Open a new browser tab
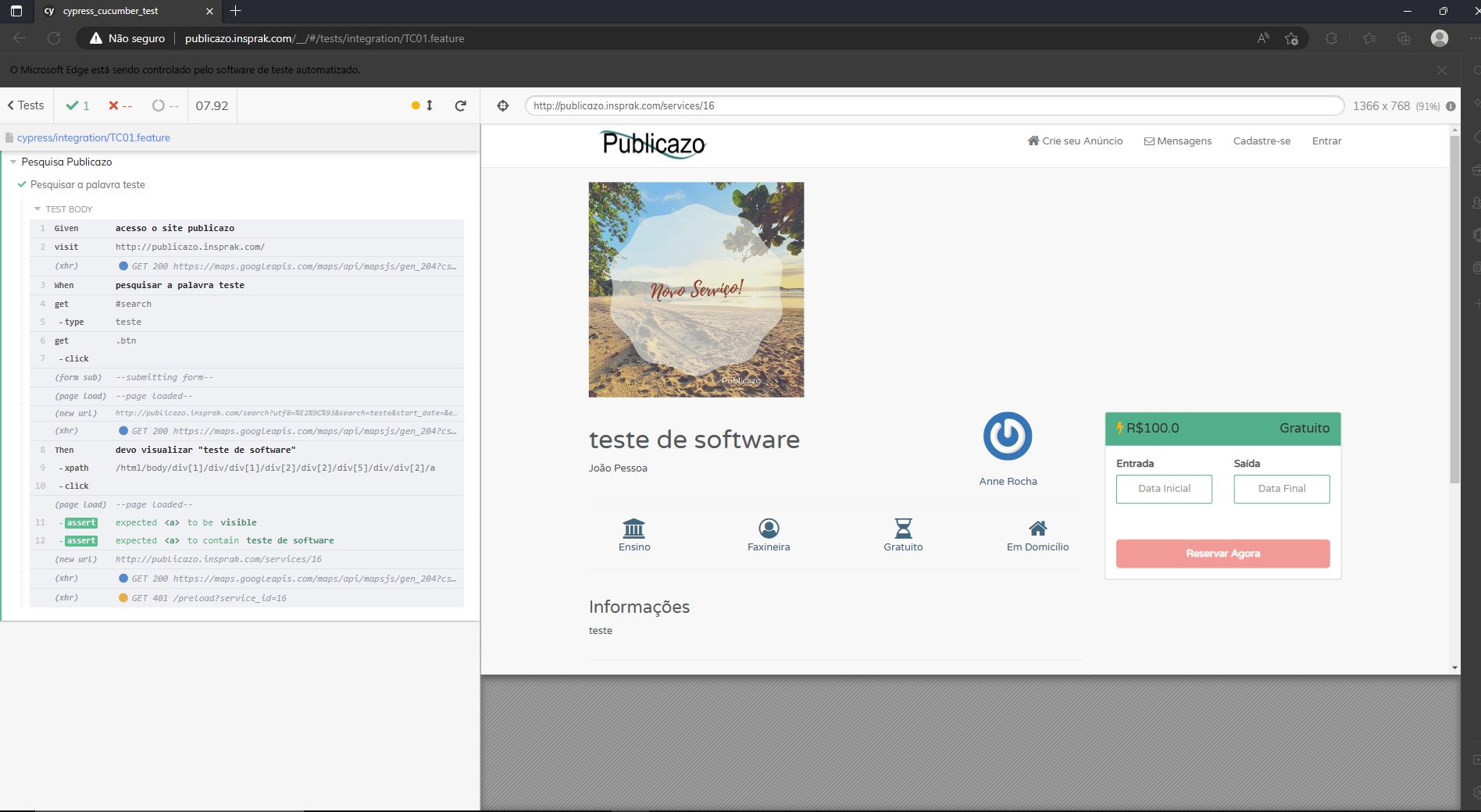 [x=235, y=11]
